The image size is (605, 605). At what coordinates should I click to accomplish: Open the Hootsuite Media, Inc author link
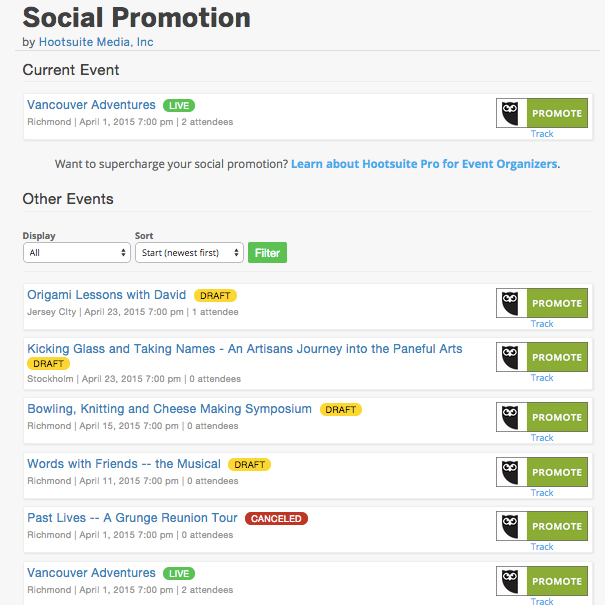pyautogui.click(x=96, y=42)
